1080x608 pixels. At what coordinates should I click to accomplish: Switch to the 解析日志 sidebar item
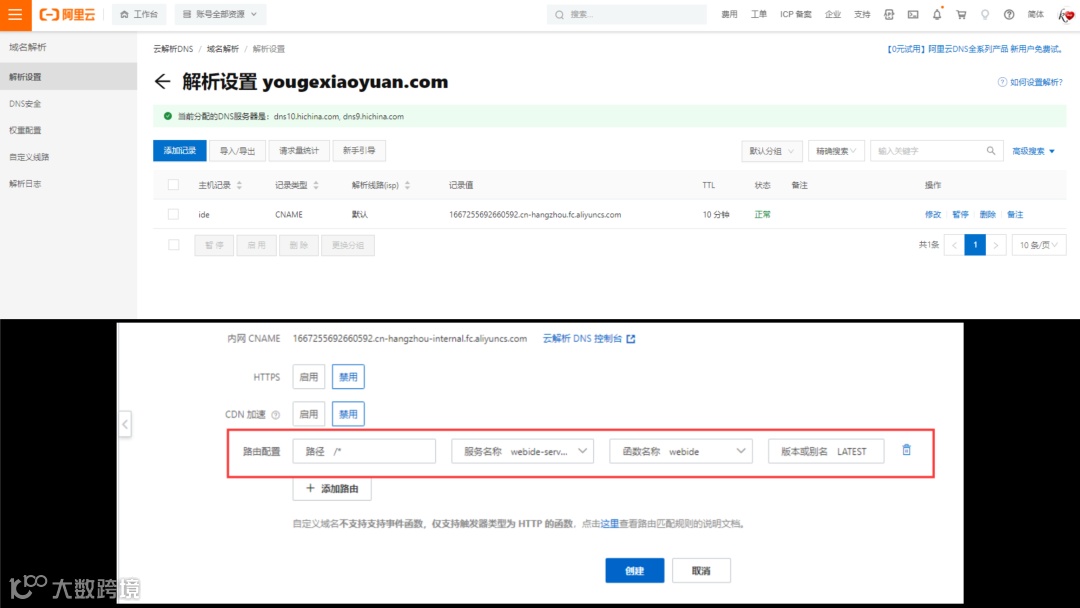click(x=26, y=183)
